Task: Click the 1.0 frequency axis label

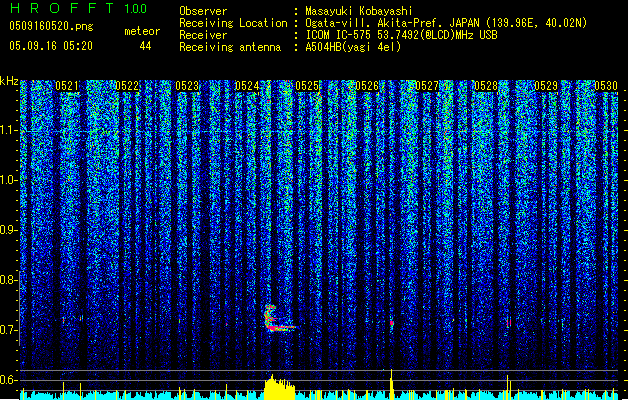Action: (9, 180)
